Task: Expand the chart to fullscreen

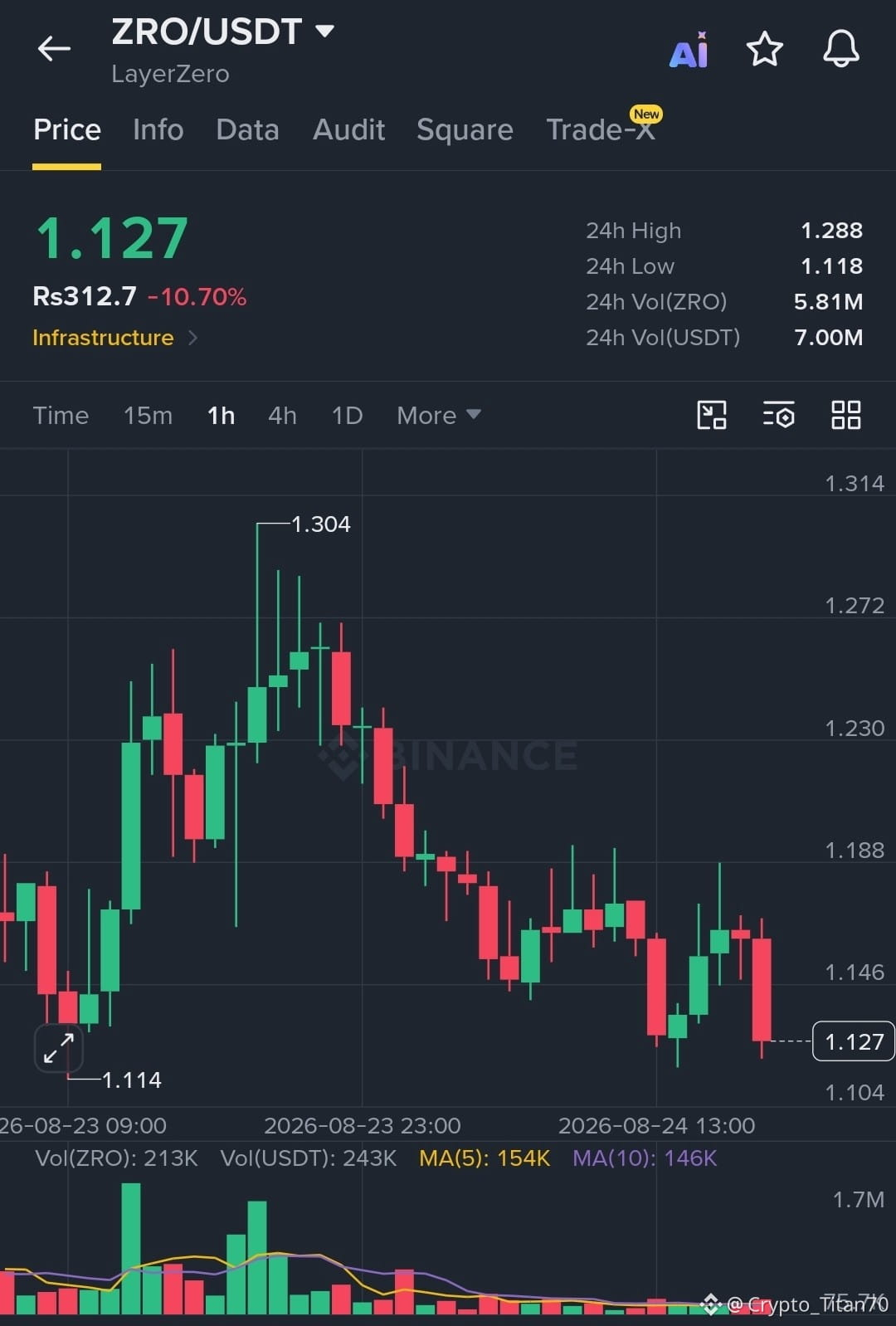Action: point(59,1048)
